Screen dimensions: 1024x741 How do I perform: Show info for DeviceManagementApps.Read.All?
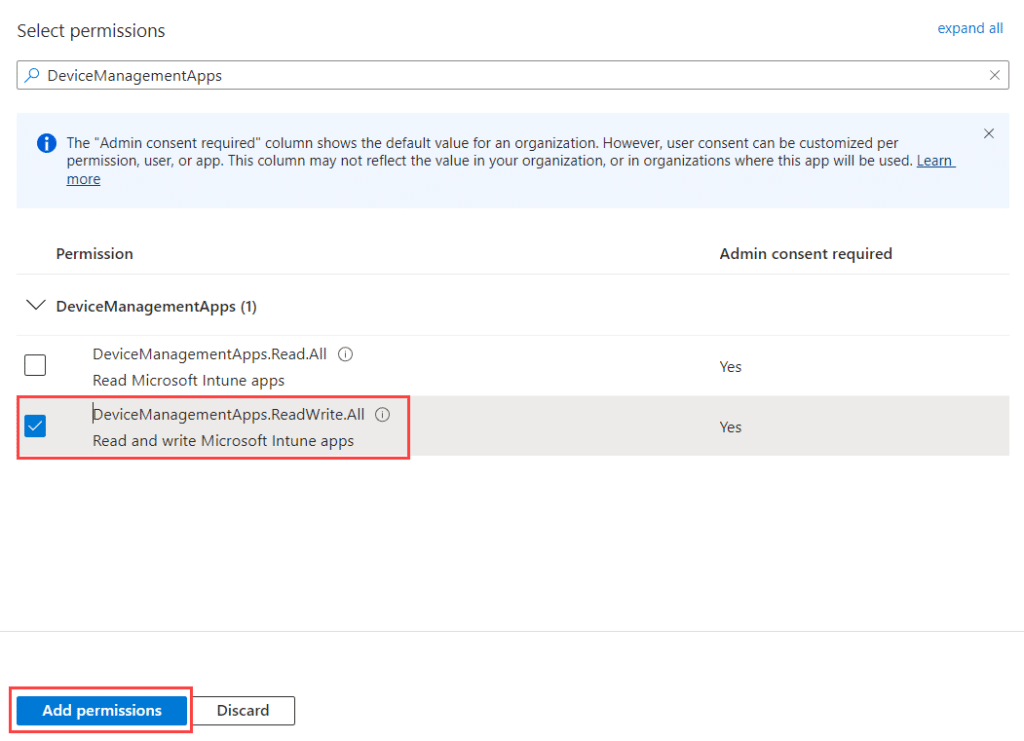[345, 354]
